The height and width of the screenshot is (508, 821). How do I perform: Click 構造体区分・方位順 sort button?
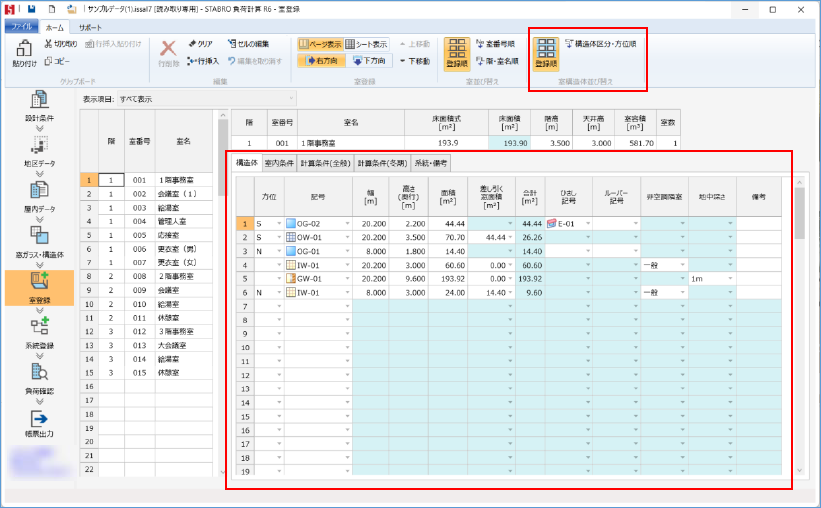coord(600,45)
